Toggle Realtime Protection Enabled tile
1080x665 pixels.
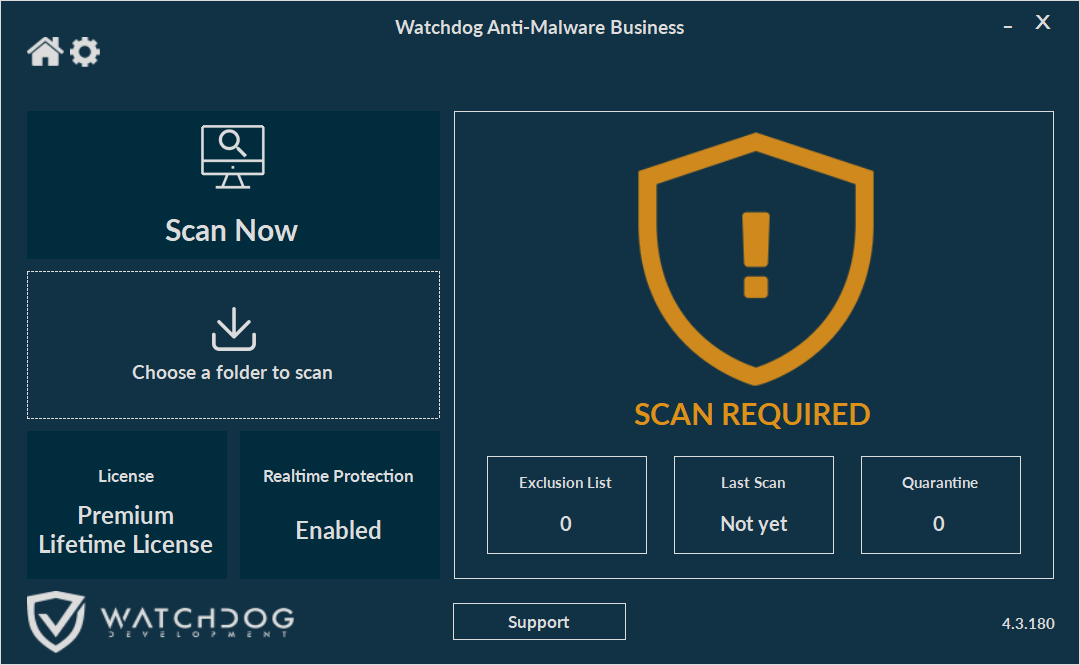click(340, 505)
